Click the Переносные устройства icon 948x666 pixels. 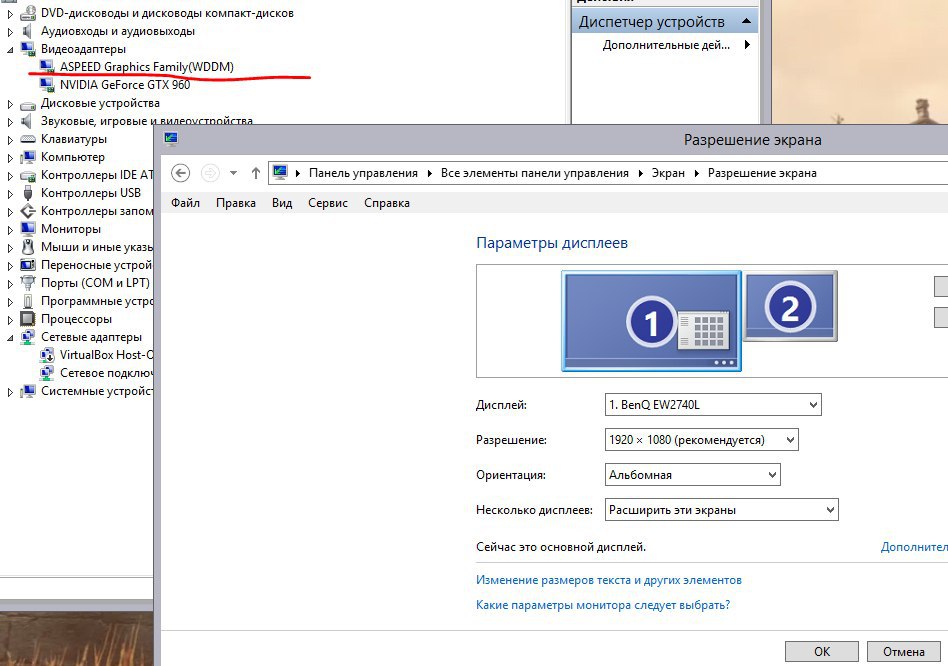pos(28,265)
